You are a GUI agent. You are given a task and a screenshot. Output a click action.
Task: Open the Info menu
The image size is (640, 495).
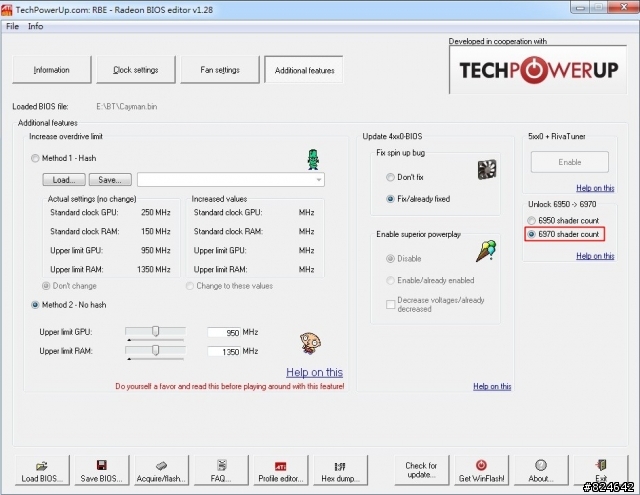(35, 26)
